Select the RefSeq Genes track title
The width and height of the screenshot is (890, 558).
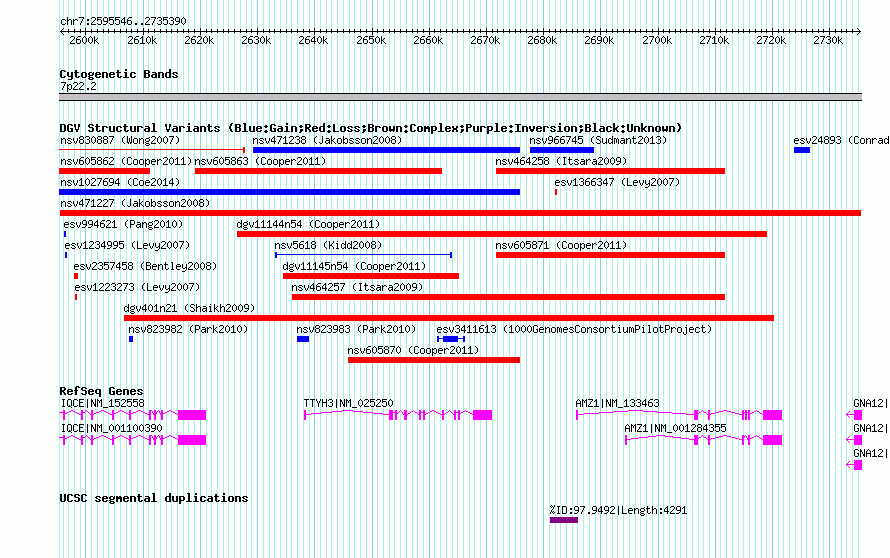[102, 391]
